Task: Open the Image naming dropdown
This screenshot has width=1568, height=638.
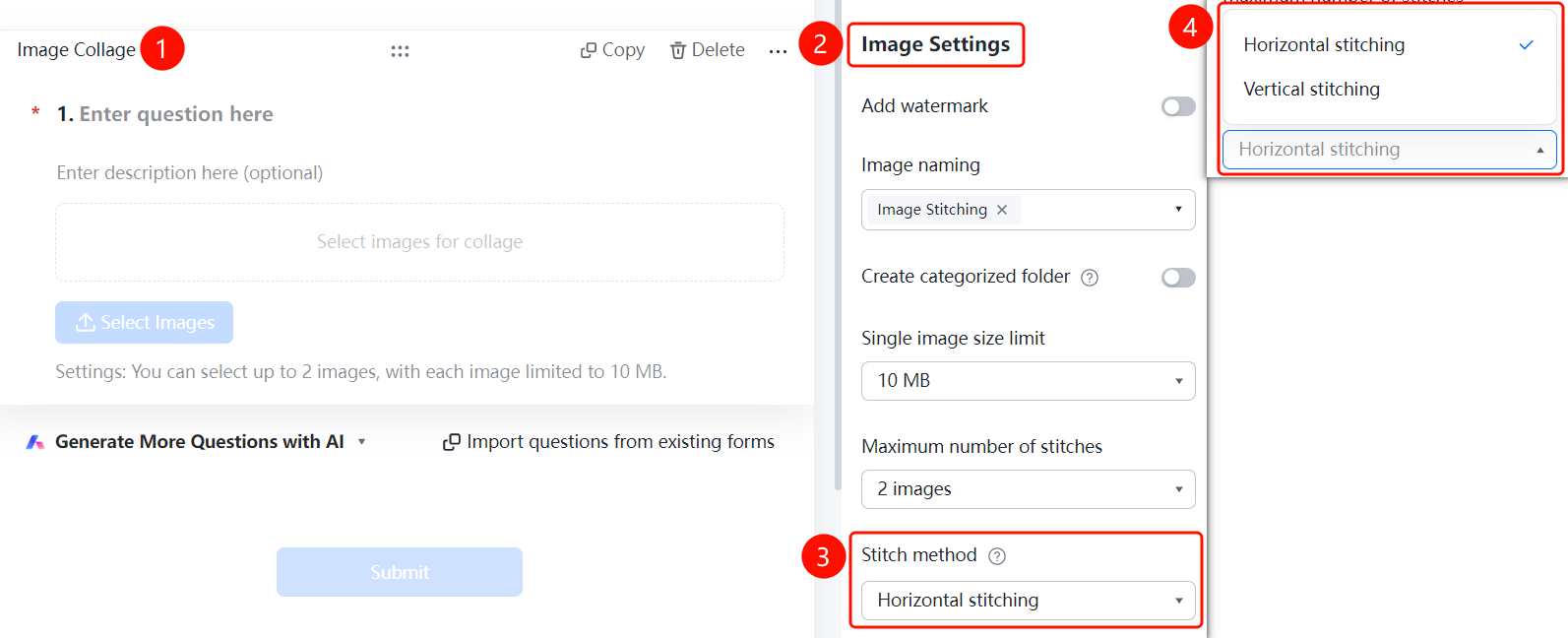Action: (x=1029, y=210)
